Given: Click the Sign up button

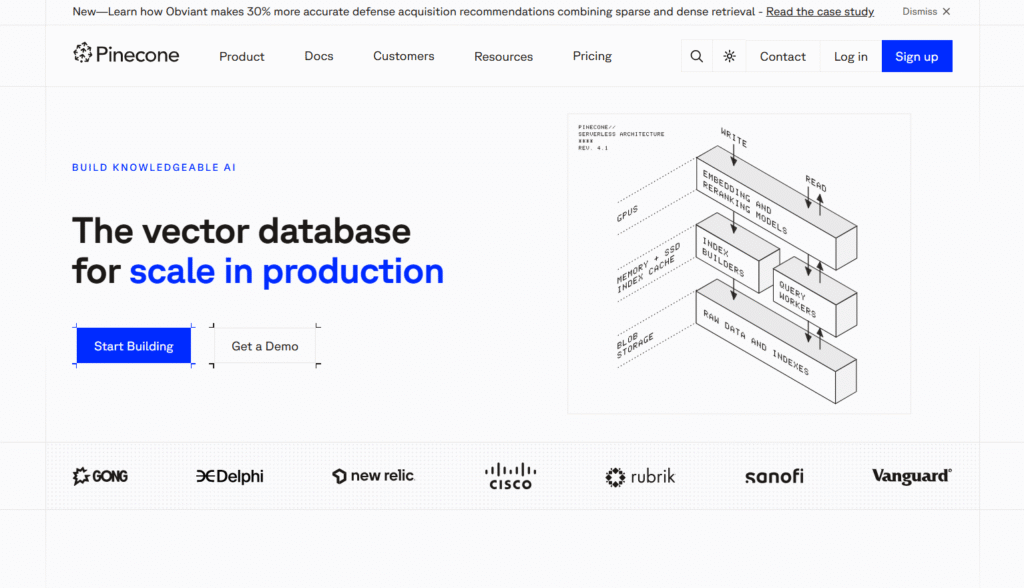Looking at the screenshot, I should [x=917, y=56].
